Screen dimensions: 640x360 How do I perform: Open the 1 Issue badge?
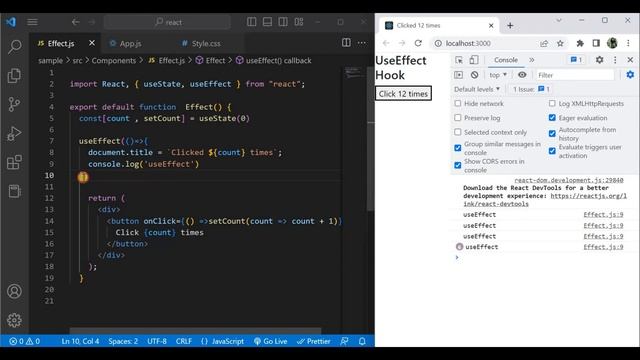(x=531, y=89)
